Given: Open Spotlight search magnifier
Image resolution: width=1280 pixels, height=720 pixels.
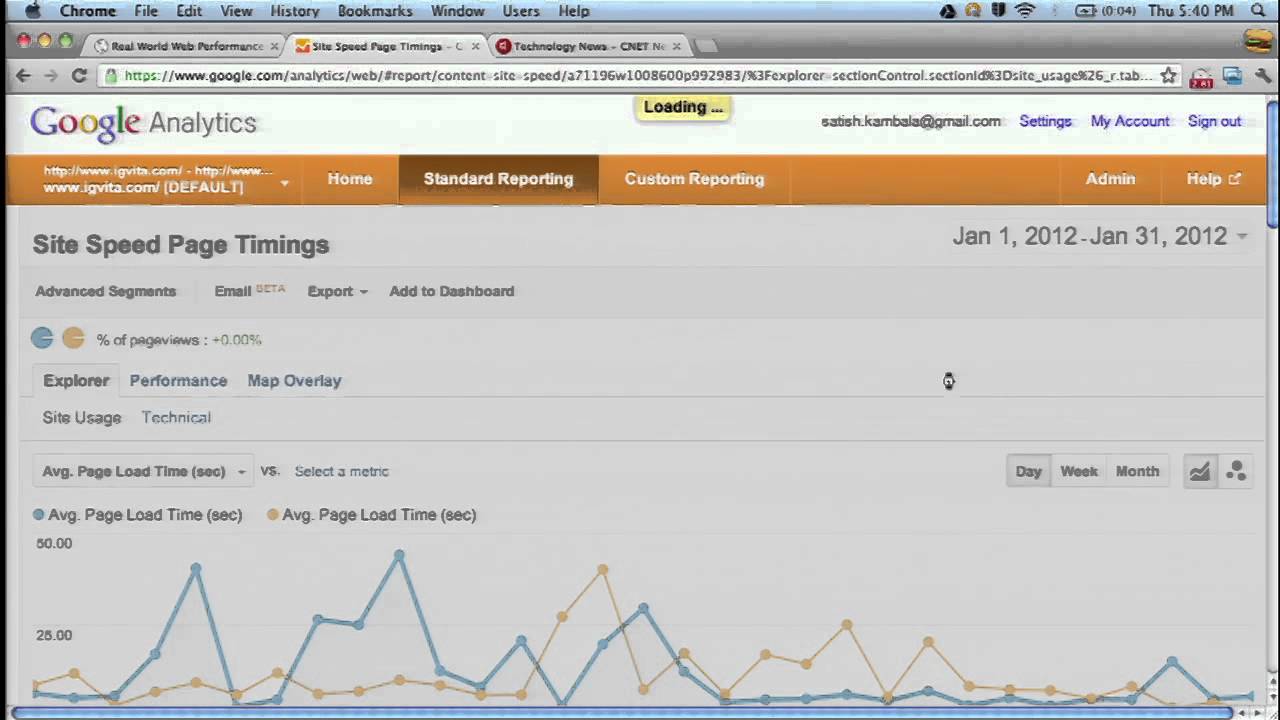Looking at the screenshot, I should click(x=1258, y=11).
